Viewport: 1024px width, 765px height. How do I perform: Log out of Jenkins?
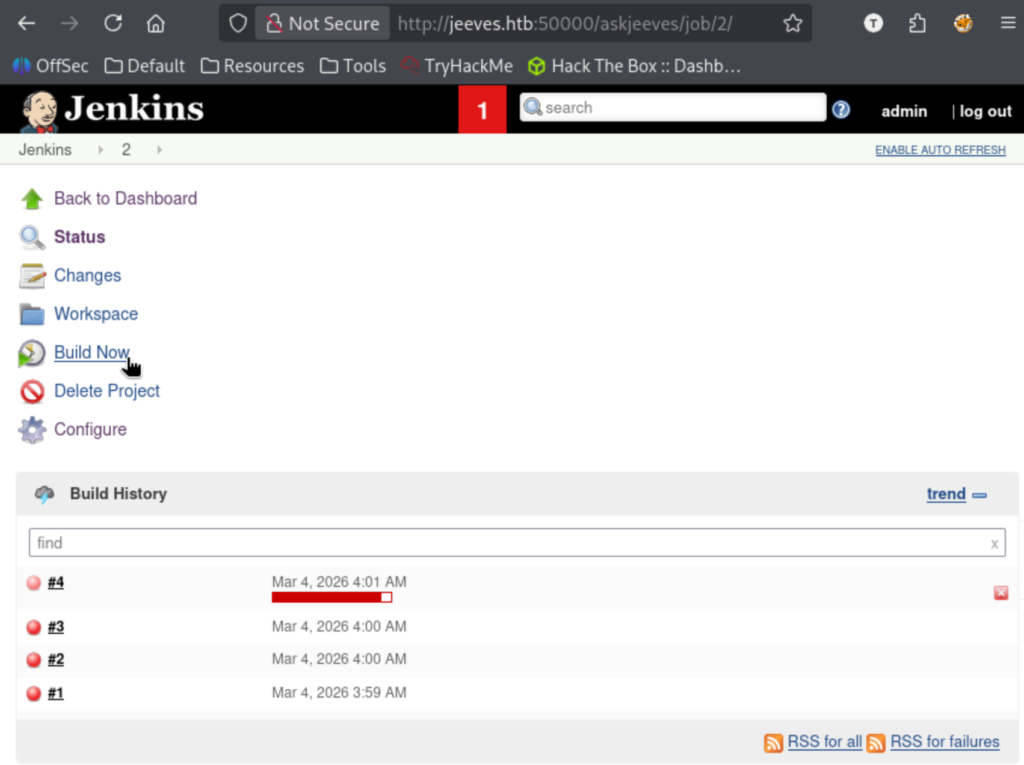985,111
